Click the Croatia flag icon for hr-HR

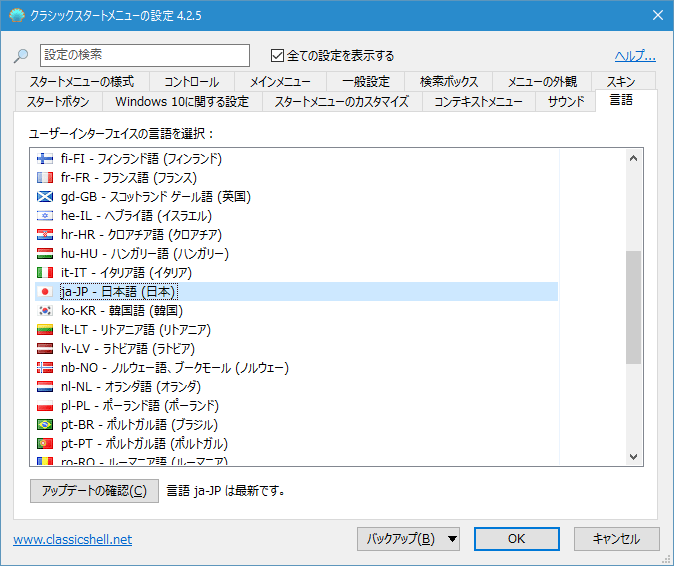click(x=45, y=235)
